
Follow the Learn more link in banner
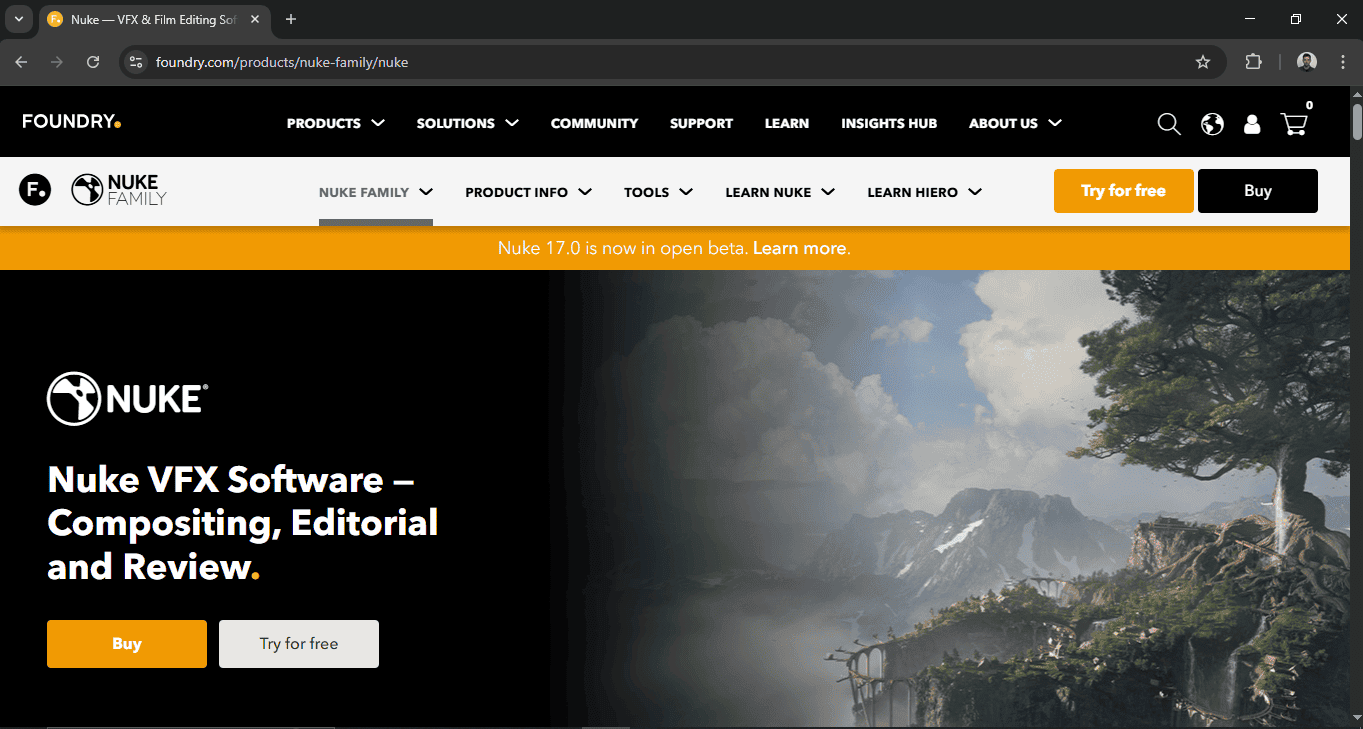pyautogui.click(x=799, y=248)
